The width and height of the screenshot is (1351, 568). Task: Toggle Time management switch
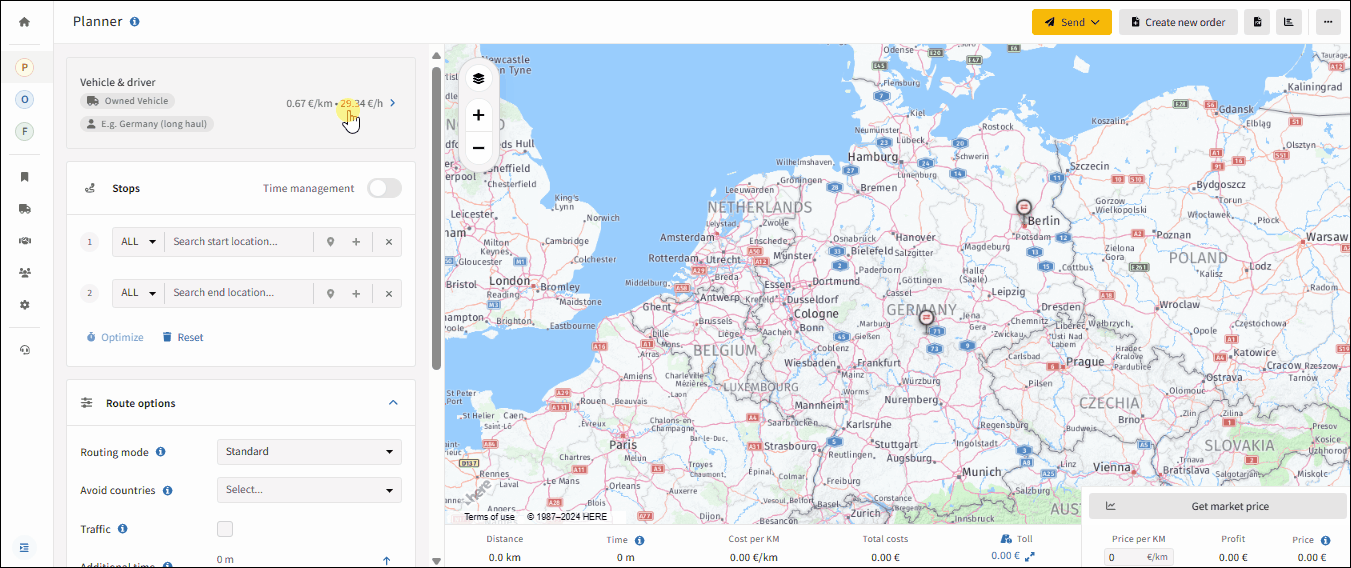click(384, 188)
